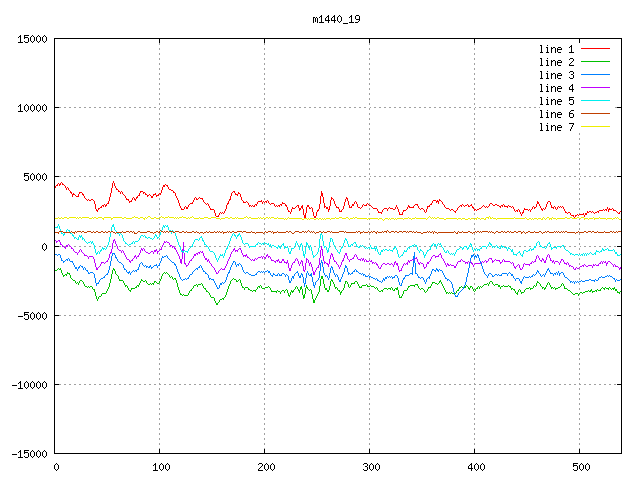Click the -10000 y-axis tick label
640x480 pixels.
[28, 385]
